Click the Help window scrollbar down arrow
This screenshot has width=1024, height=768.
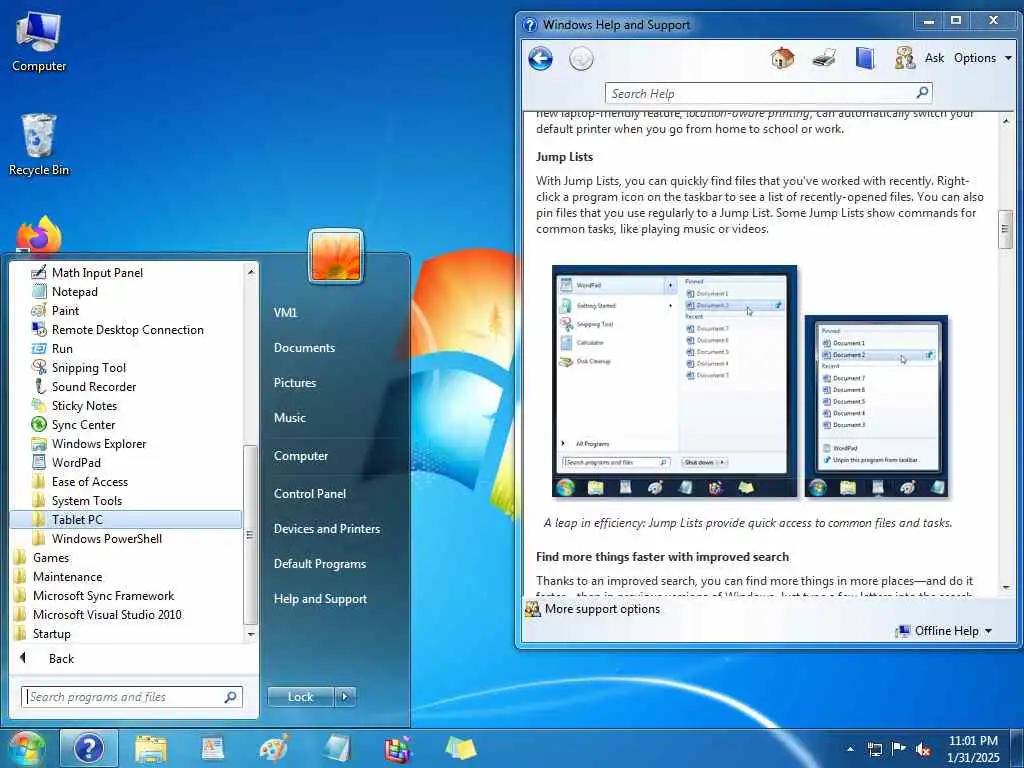pyautogui.click(x=1006, y=588)
